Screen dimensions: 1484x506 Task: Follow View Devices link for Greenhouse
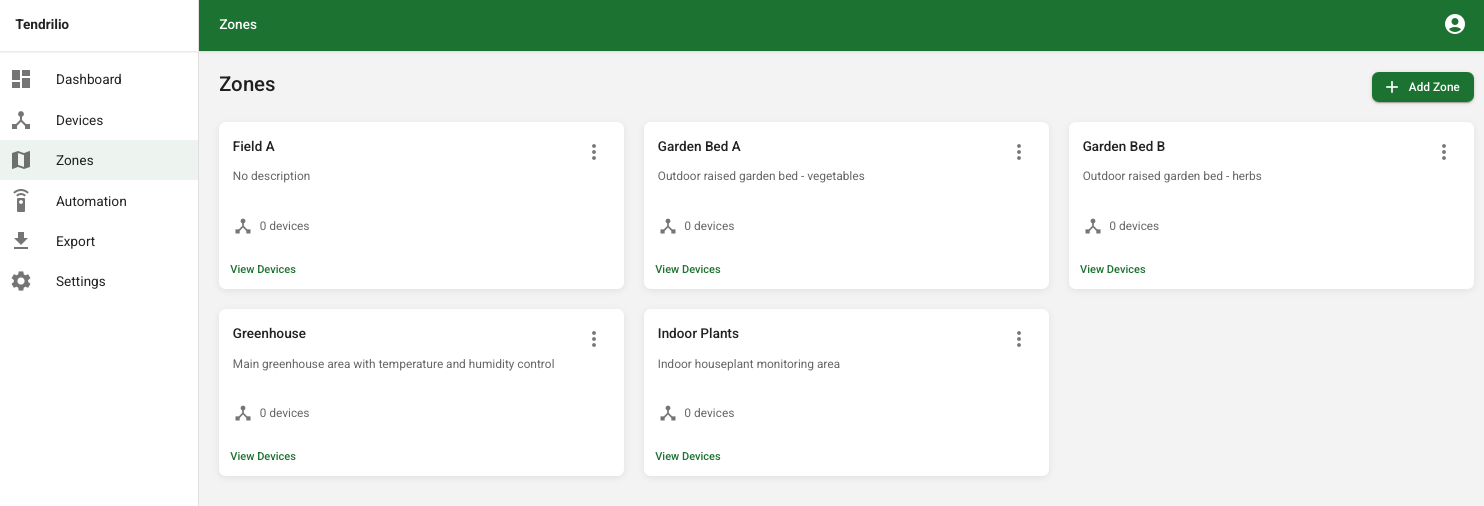[x=263, y=456]
